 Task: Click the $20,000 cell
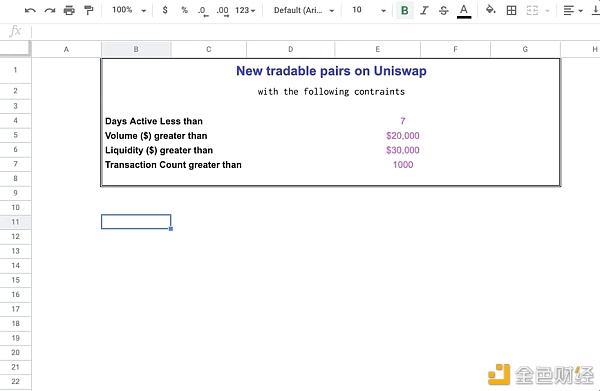pos(403,136)
